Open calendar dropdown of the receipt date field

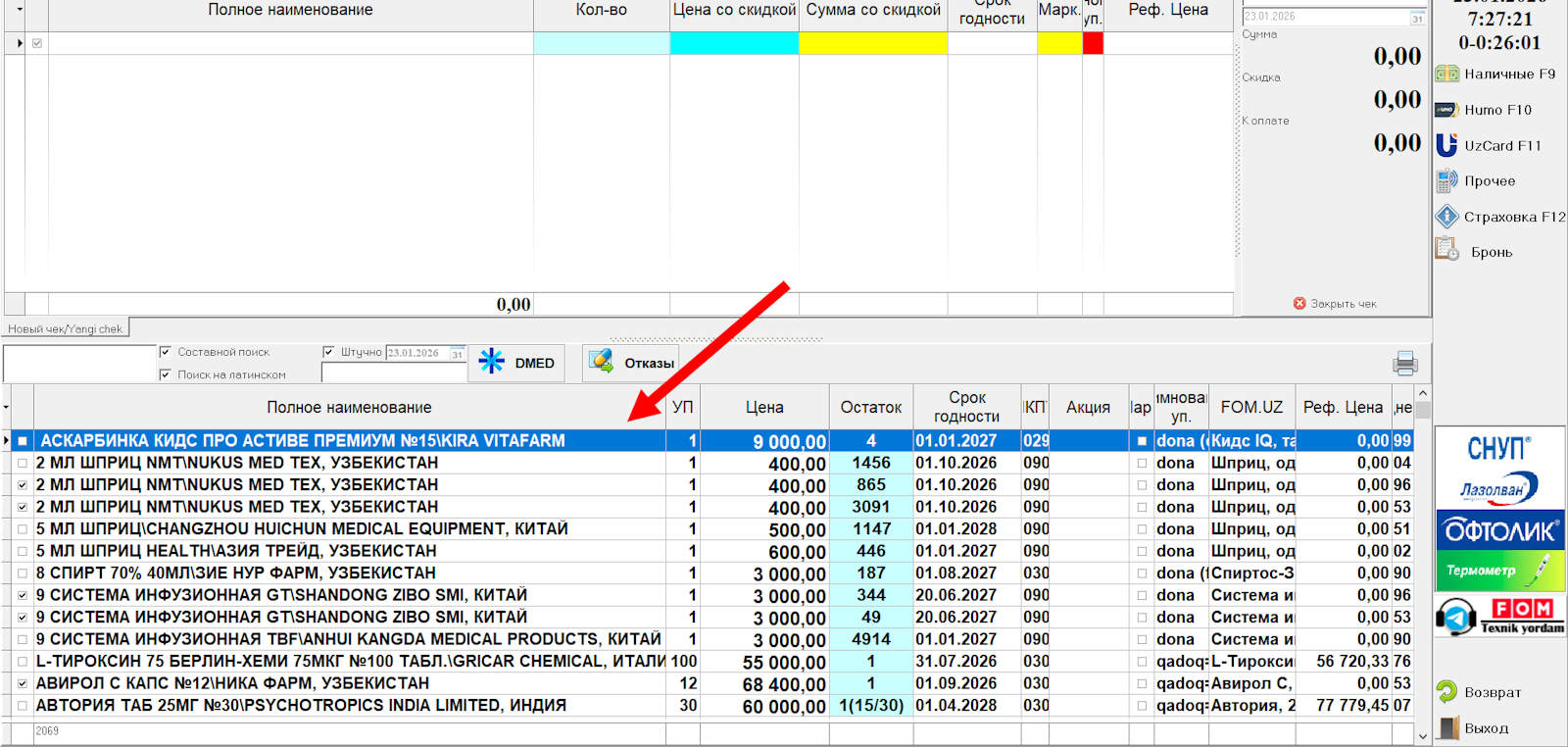[x=1417, y=18]
